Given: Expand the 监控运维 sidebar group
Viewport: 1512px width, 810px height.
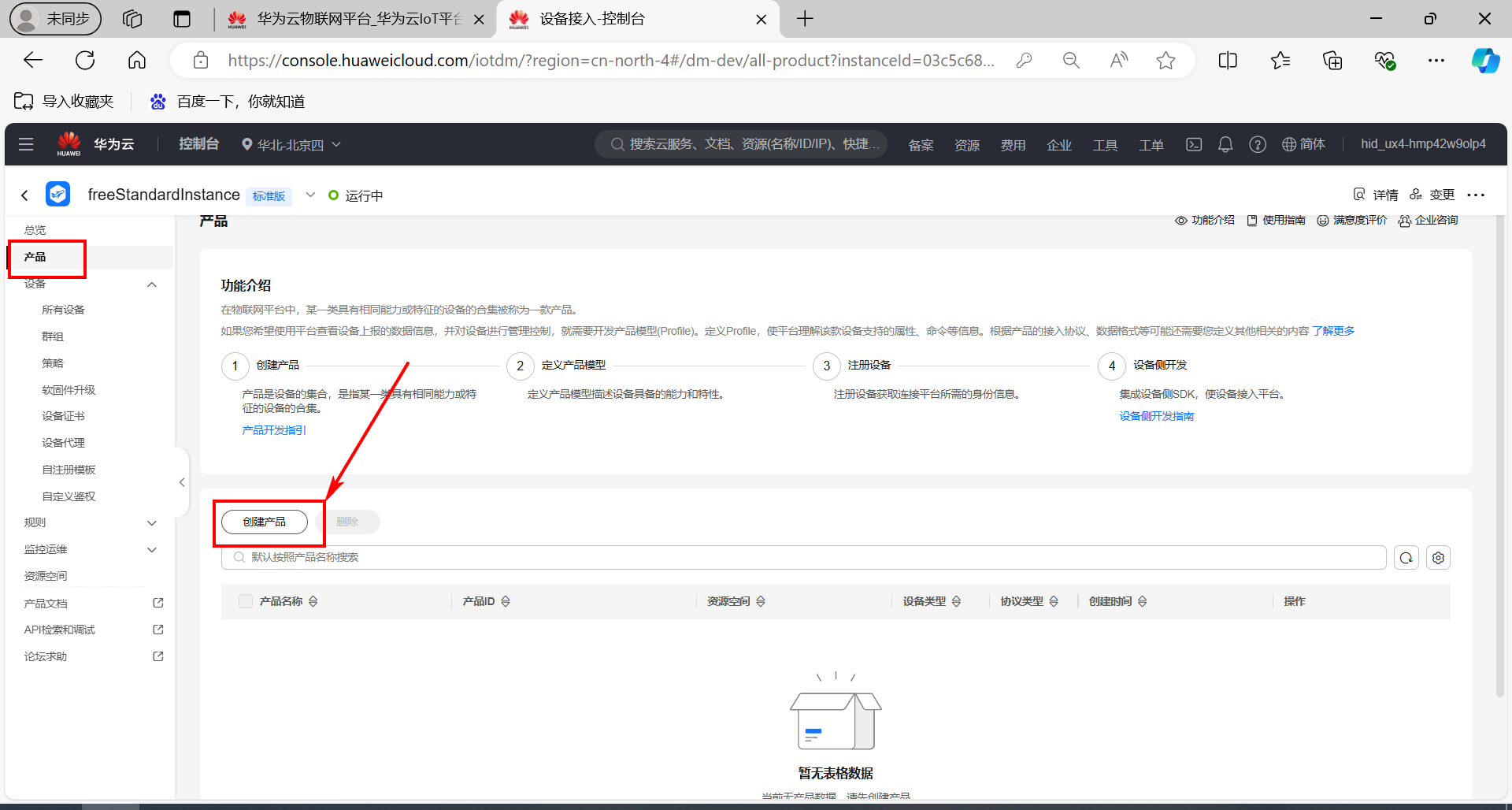Looking at the screenshot, I should (152, 550).
